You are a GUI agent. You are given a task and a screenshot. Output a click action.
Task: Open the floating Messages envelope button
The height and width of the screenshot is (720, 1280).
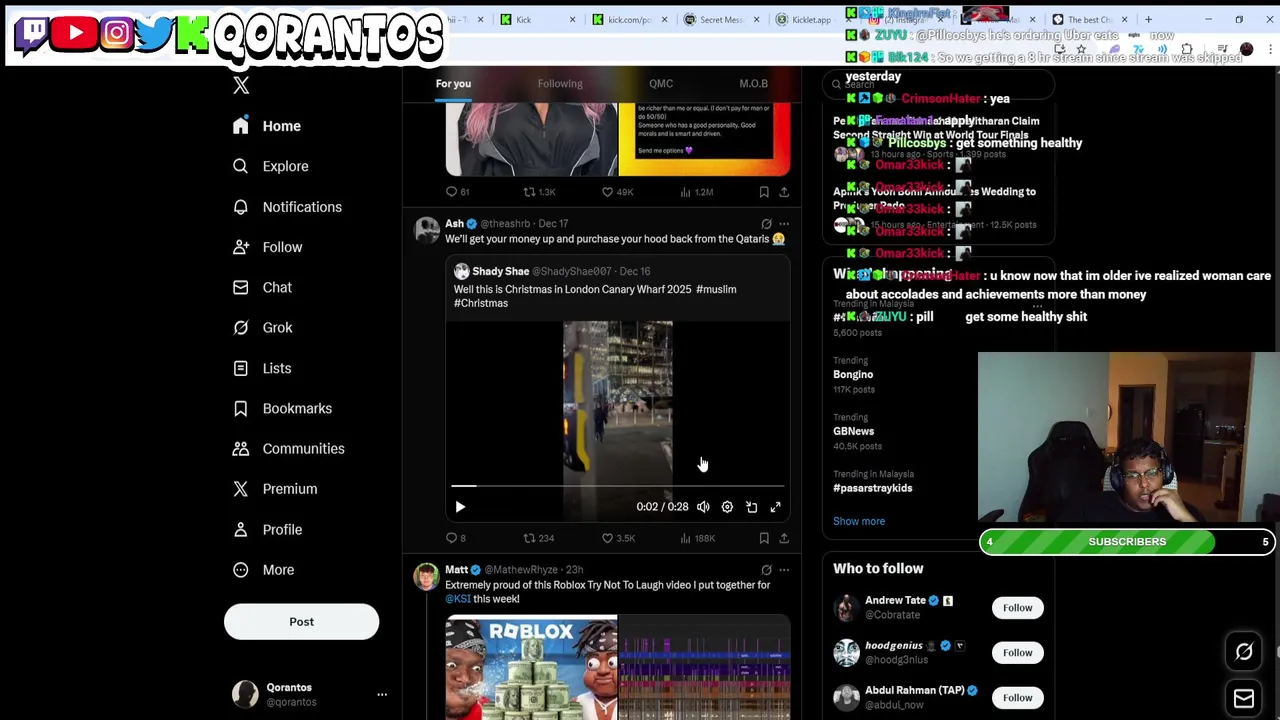pos(1244,699)
